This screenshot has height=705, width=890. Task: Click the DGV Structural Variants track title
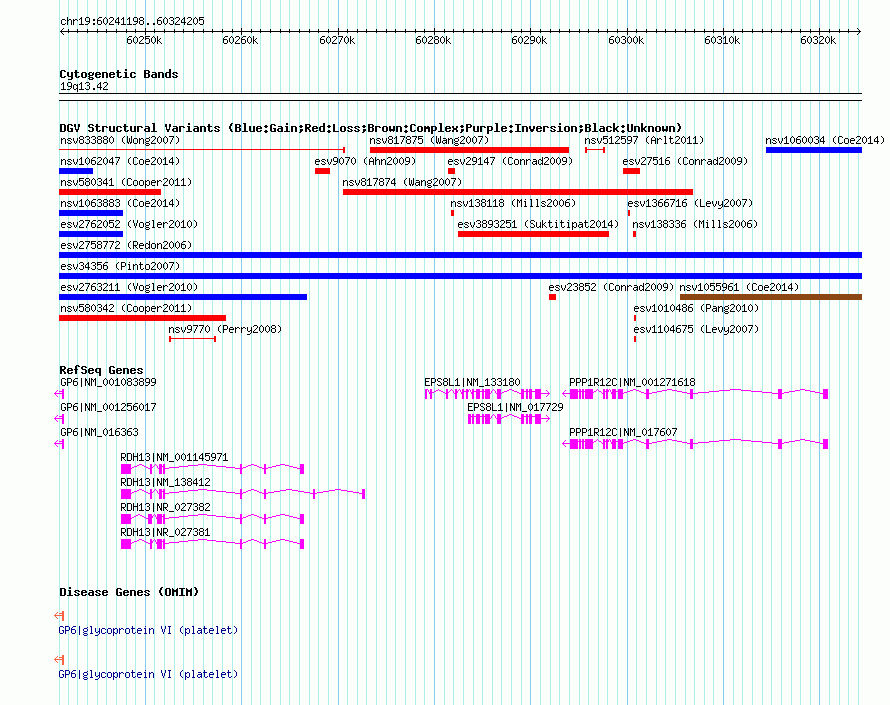[x=370, y=128]
